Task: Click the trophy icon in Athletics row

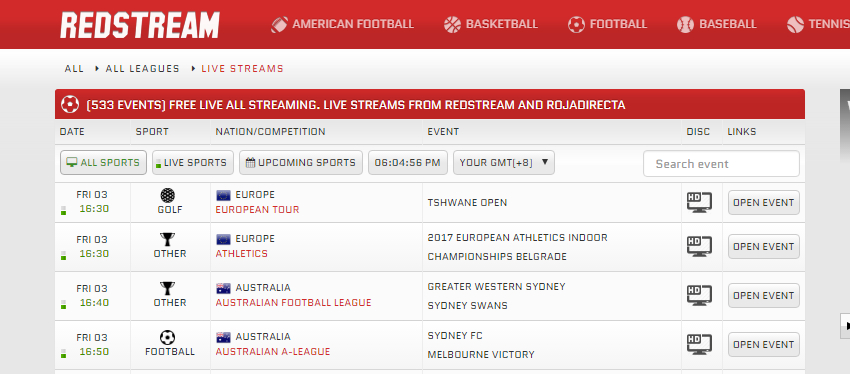Action: [x=168, y=239]
